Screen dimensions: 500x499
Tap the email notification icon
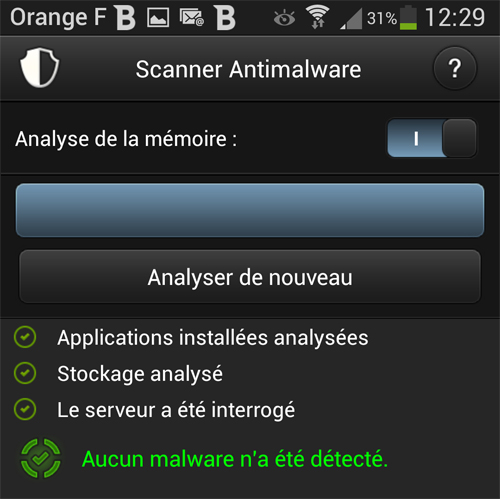click(192, 17)
